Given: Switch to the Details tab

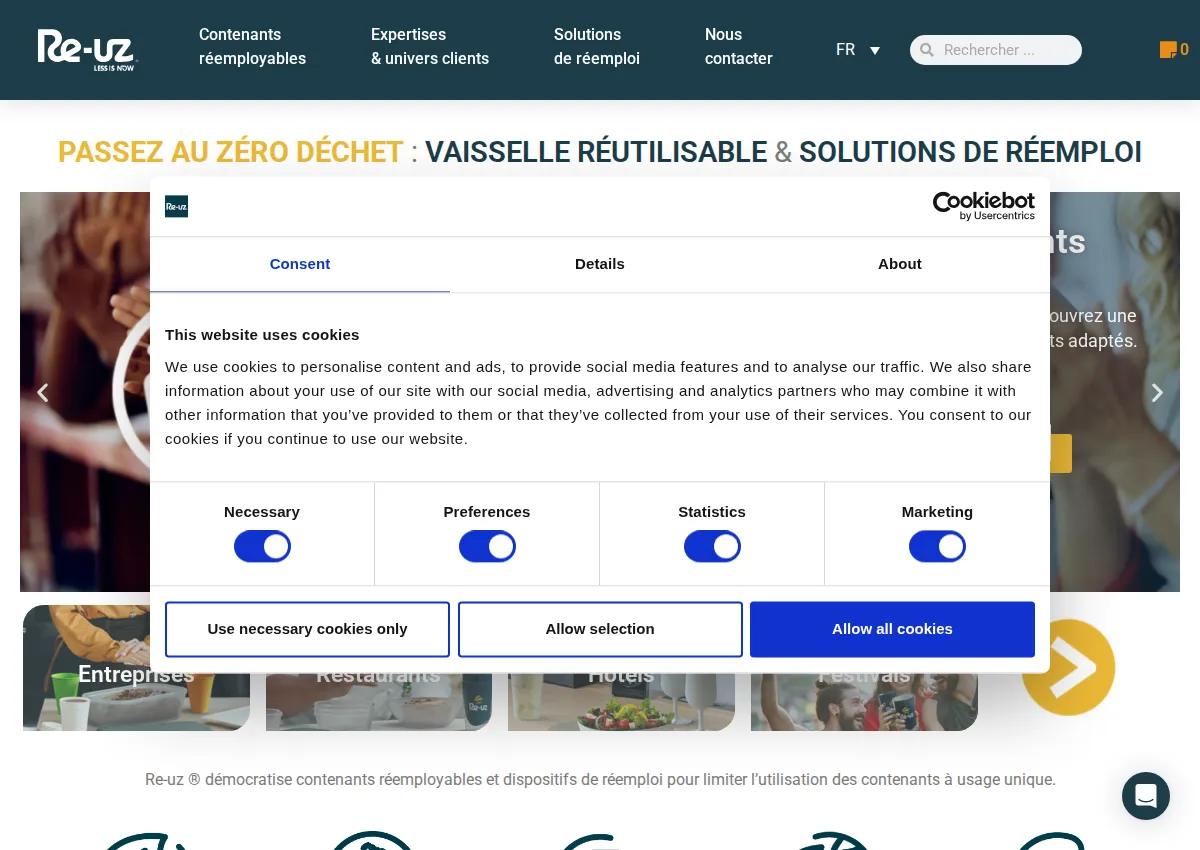Looking at the screenshot, I should 600,264.
